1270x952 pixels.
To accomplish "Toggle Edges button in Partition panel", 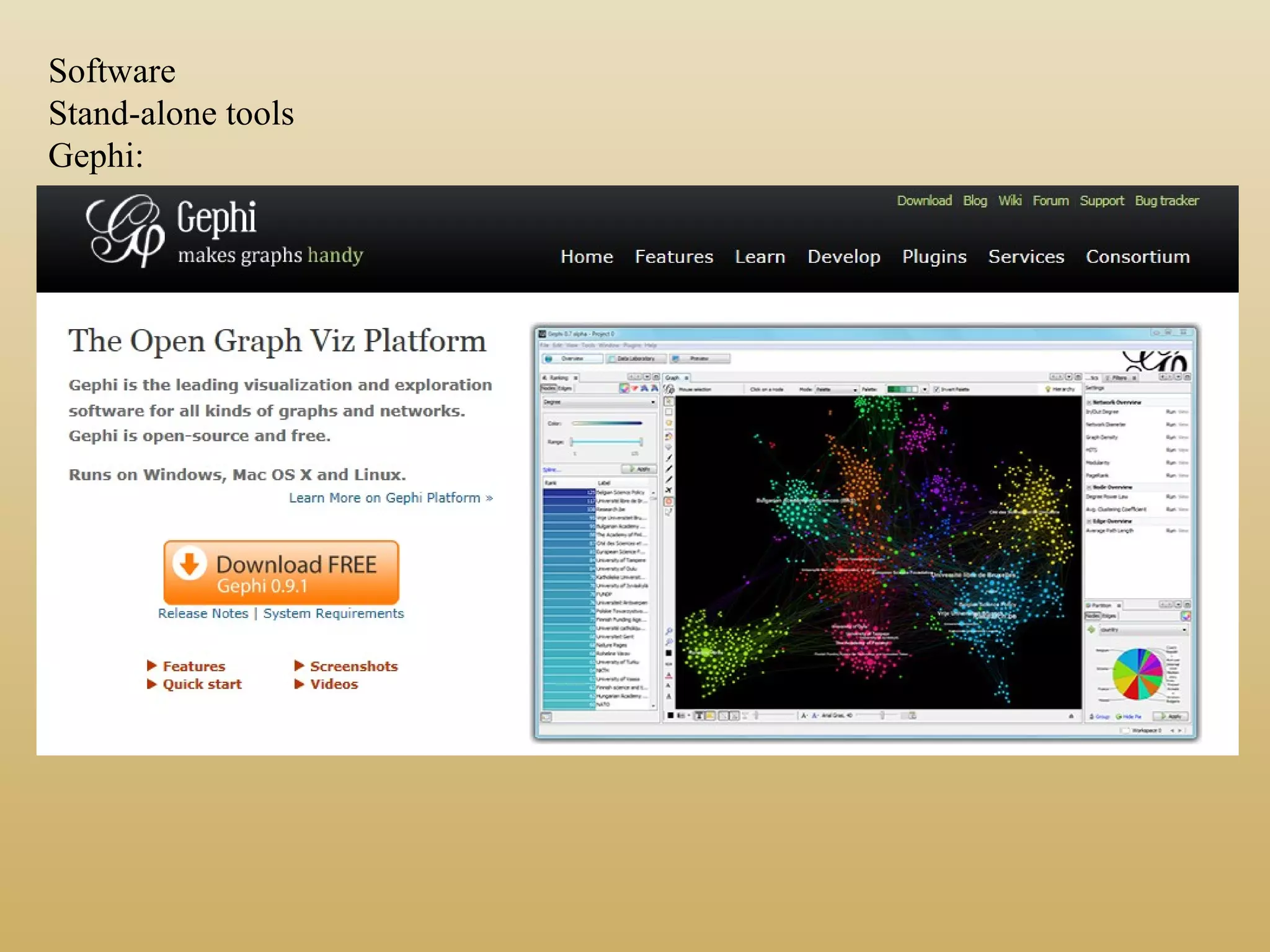I will point(1108,615).
